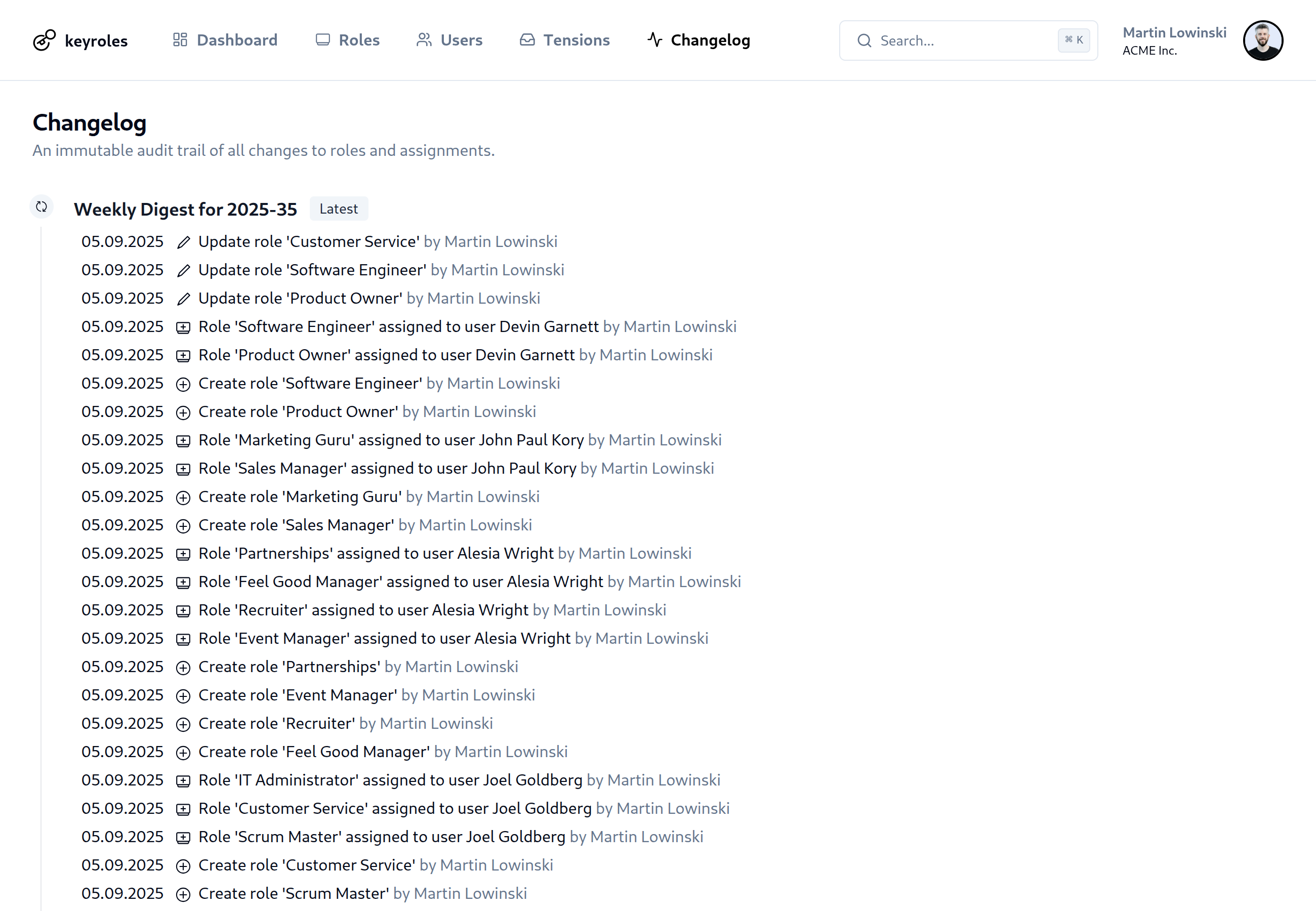
Task: Click the Tensions inbox icon
Action: (527, 40)
